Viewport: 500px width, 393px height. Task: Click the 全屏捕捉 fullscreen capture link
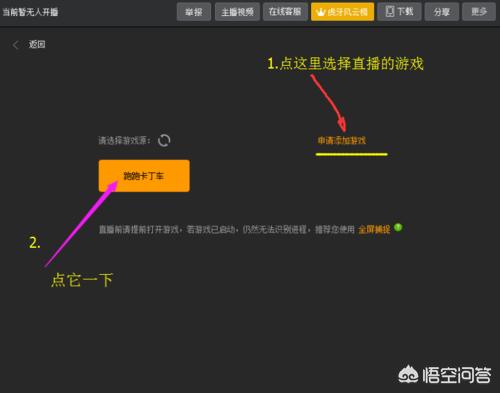point(374,229)
